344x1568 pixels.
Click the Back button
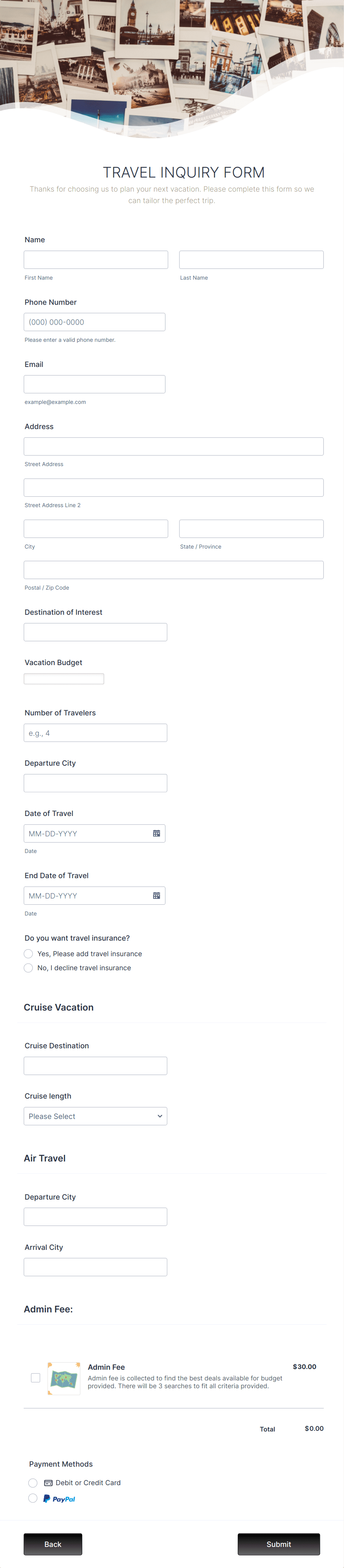(x=53, y=1544)
